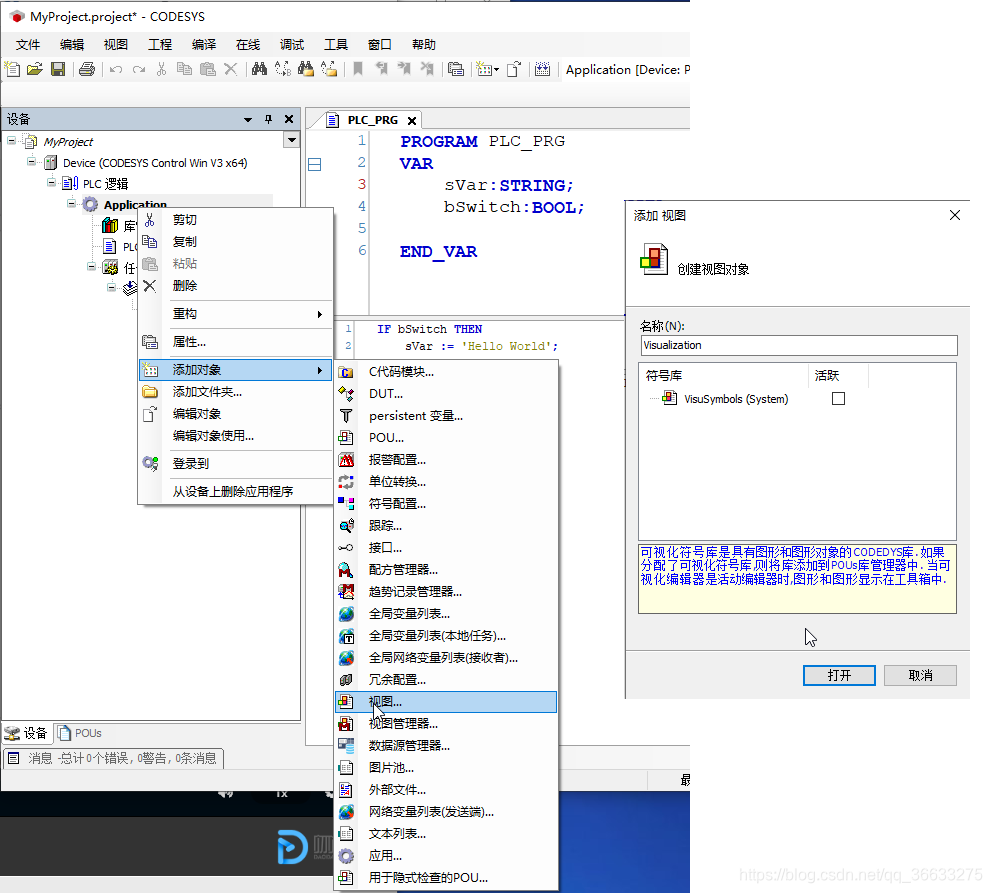Close the PLC_PRG editor tab
This screenshot has height=893, width=992.
pos(412,120)
